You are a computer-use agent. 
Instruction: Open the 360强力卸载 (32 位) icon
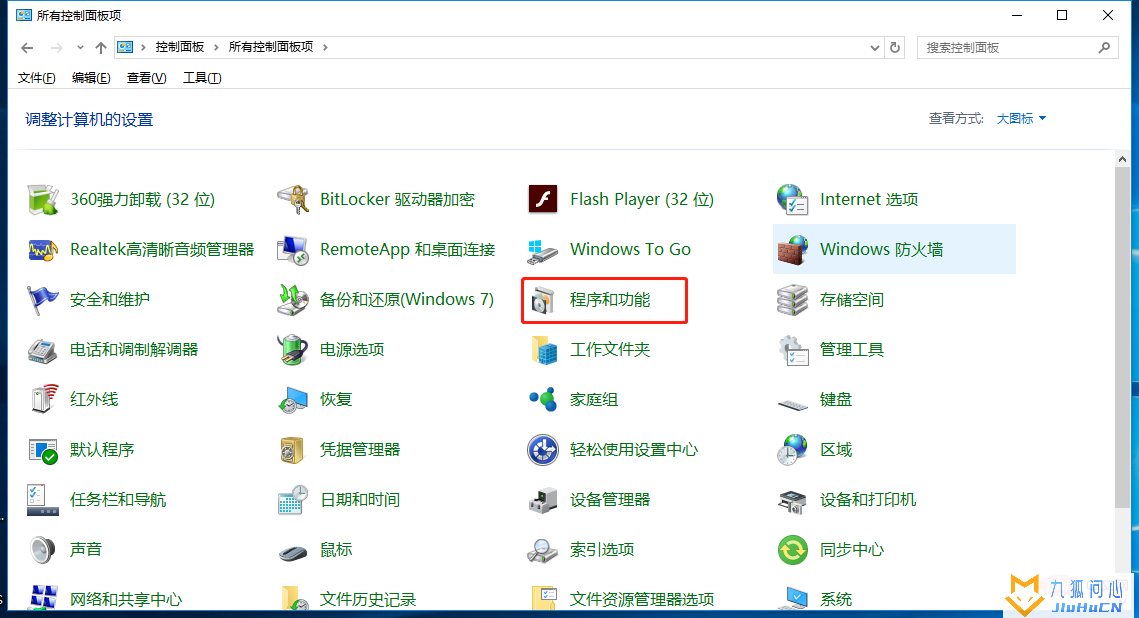(43, 200)
